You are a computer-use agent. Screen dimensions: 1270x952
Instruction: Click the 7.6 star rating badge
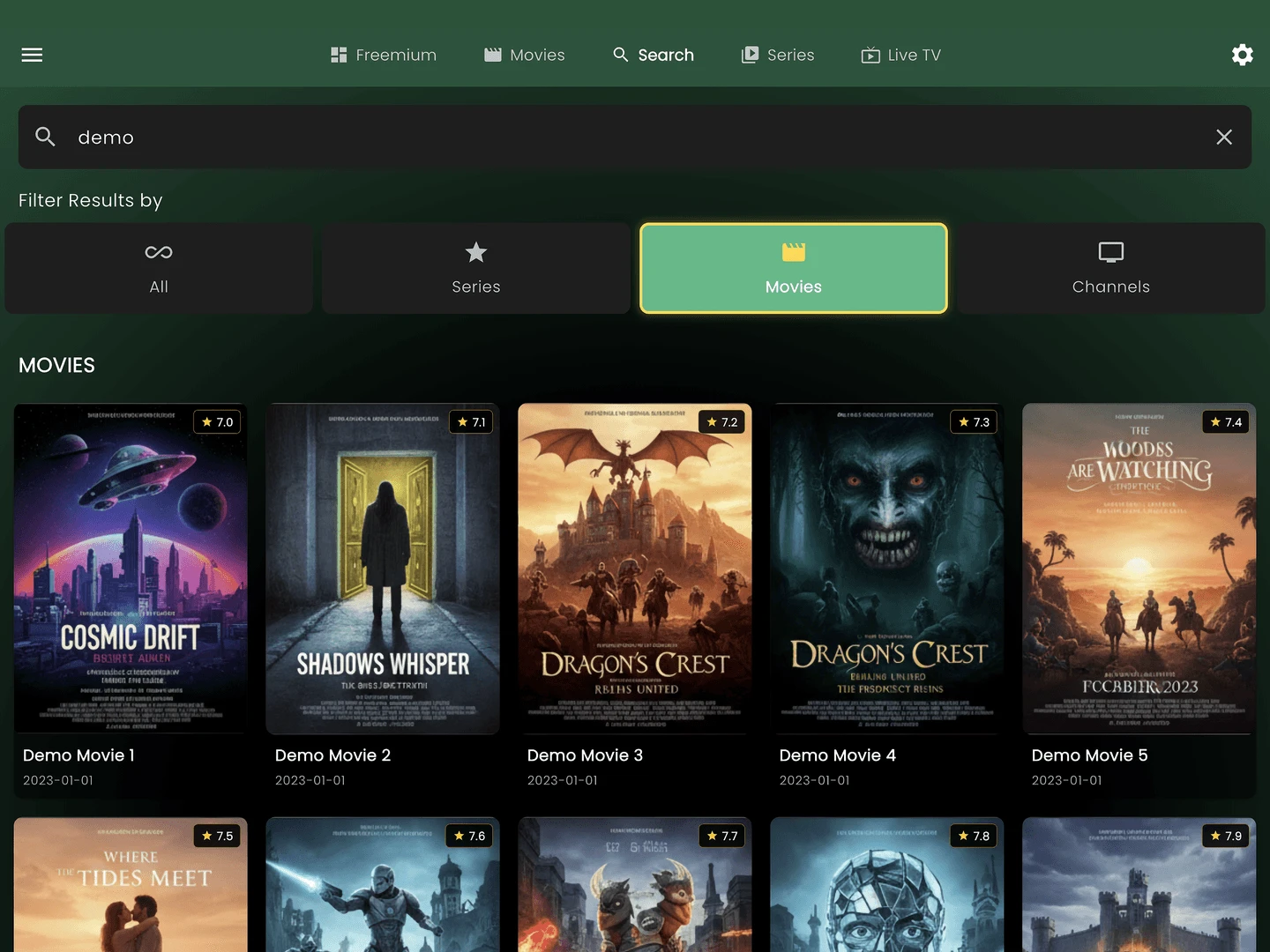pos(469,836)
